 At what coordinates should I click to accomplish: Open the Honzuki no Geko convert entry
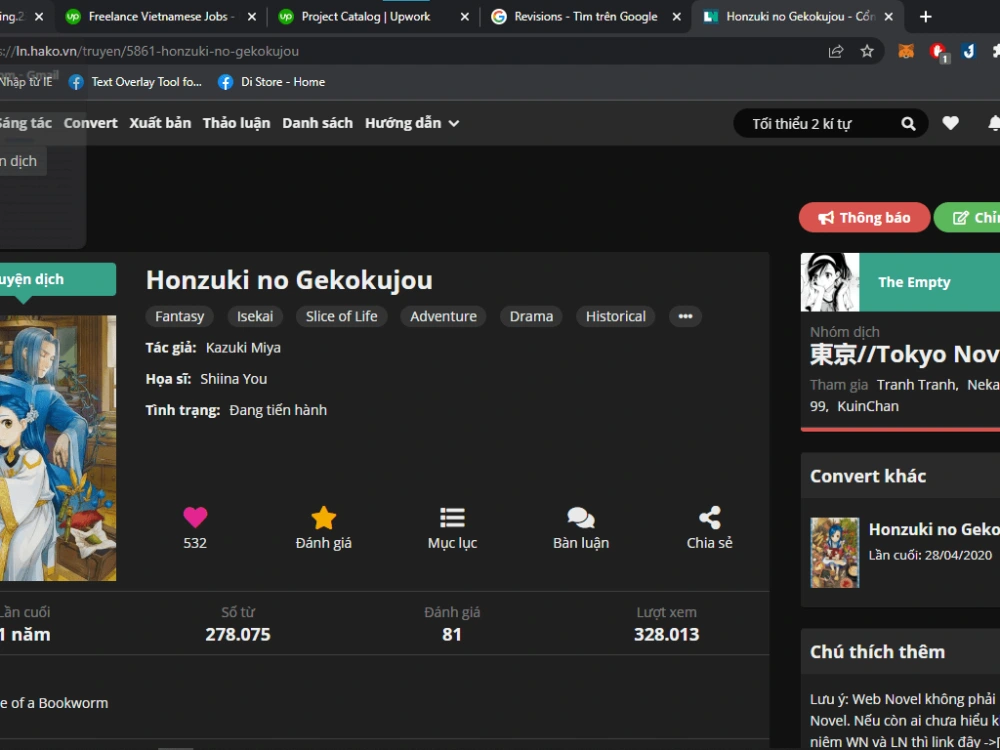pos(934,529)
